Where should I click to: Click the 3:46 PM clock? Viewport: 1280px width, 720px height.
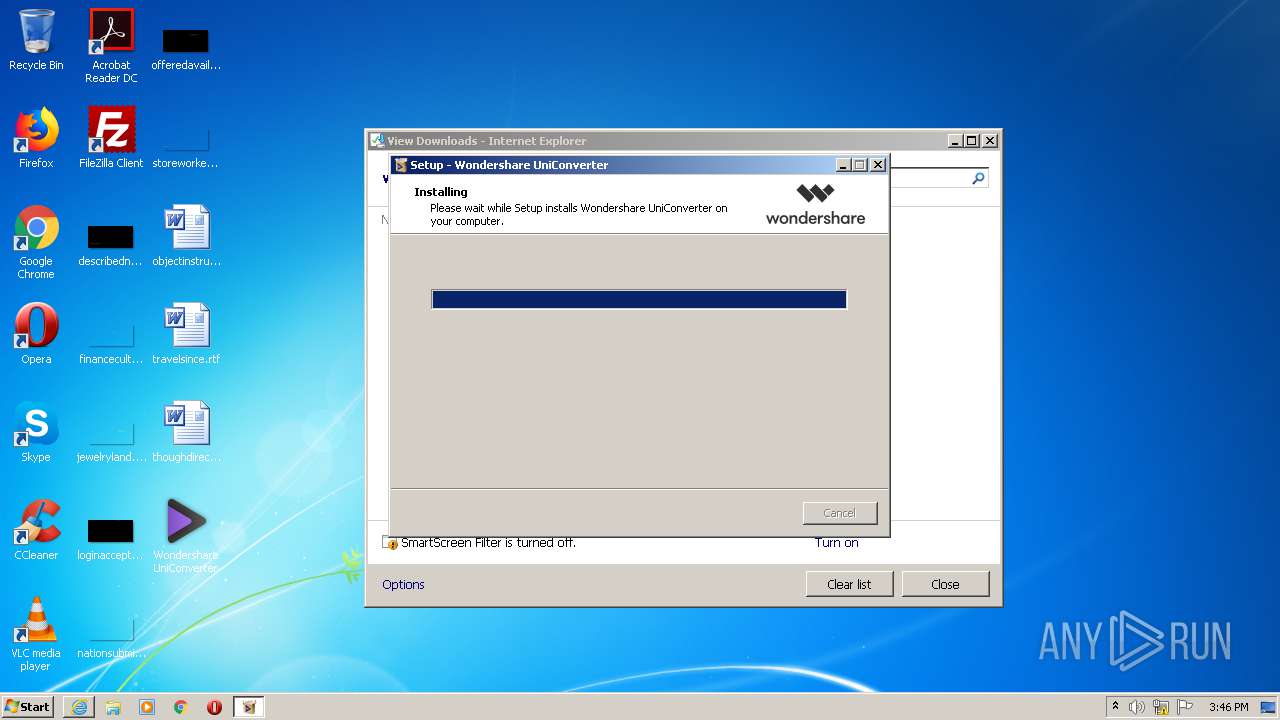point(1228,707)
